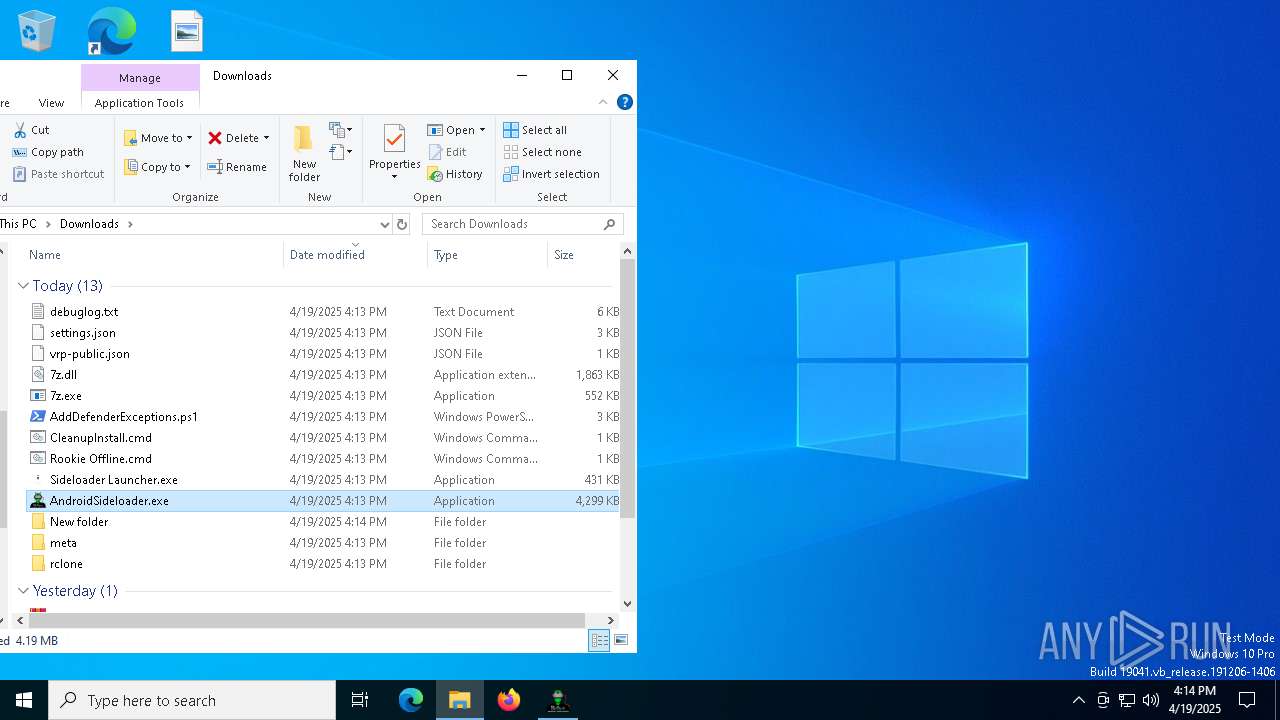Viewport: 1280px width, 720px height.
Task: Click the vertical scrollbar down arrow
Action: click(628, 604)
